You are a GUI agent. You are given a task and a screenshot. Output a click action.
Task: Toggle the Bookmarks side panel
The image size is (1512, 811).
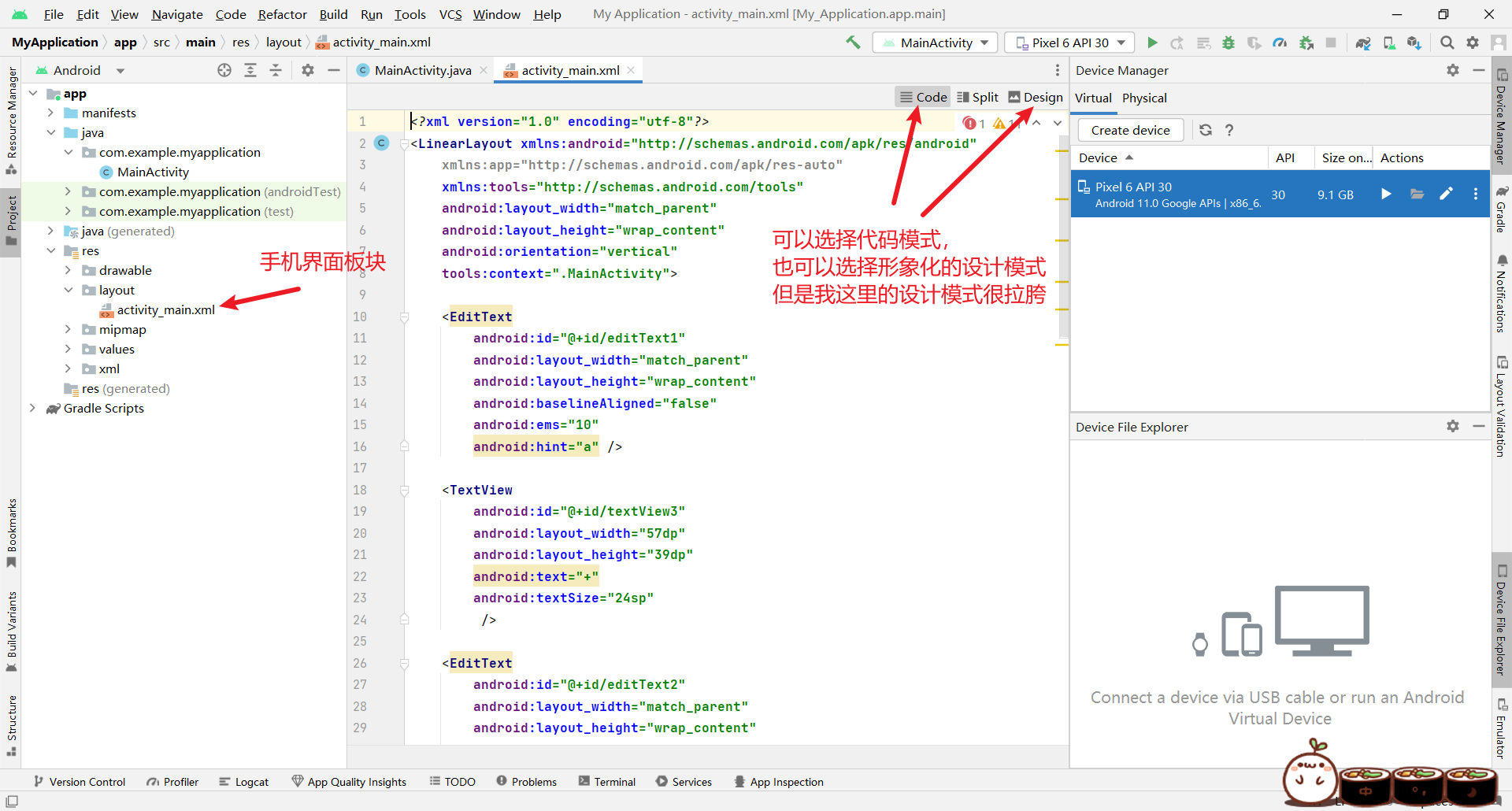tap(11, 533)
